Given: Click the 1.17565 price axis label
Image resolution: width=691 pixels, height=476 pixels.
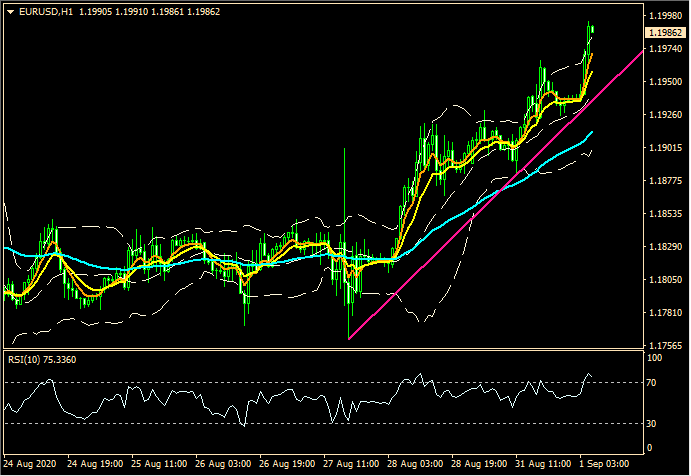Looking at the screenshot, I should (x=665, y=346).
